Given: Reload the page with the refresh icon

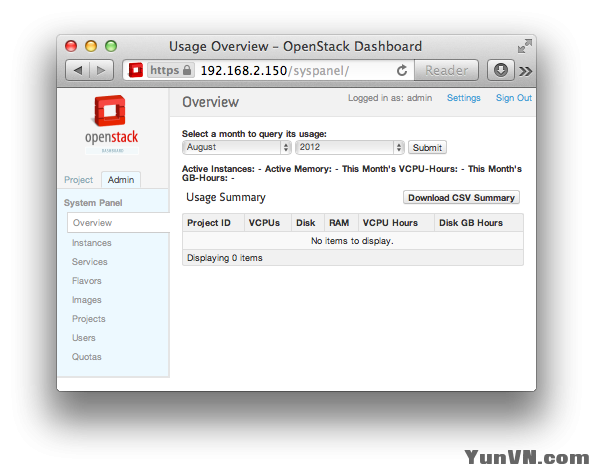Looking at the screenshot, I should point(402,70).
